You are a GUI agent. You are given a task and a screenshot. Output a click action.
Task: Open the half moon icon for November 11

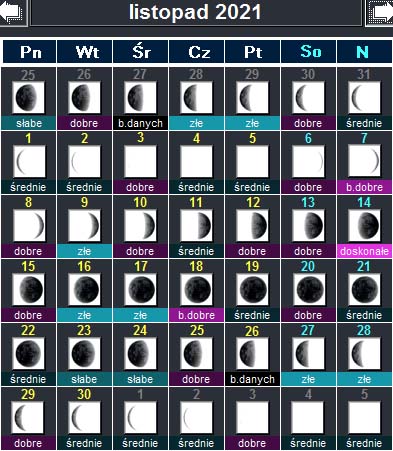[196, 225]
